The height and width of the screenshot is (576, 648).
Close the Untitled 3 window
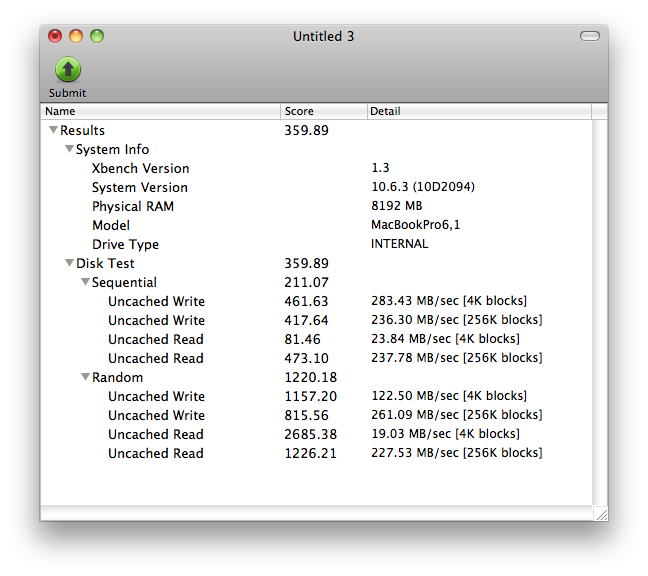pos(55,36)
